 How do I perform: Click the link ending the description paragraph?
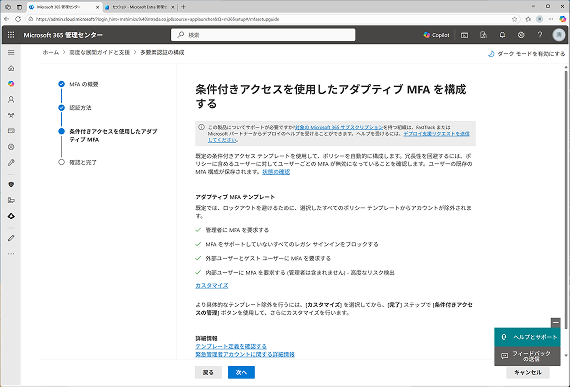276,172
